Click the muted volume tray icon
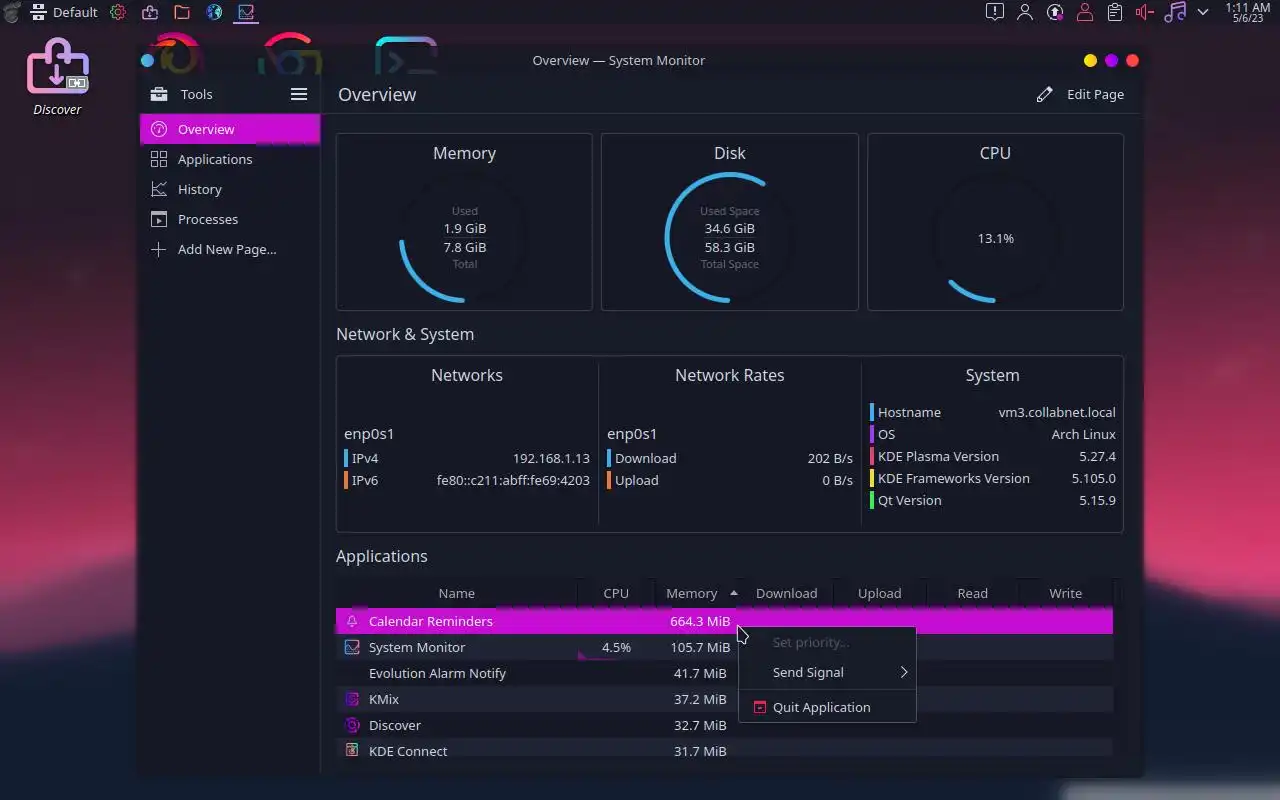The height and width of the screenshot is (800, 1280). point(1145,12)
